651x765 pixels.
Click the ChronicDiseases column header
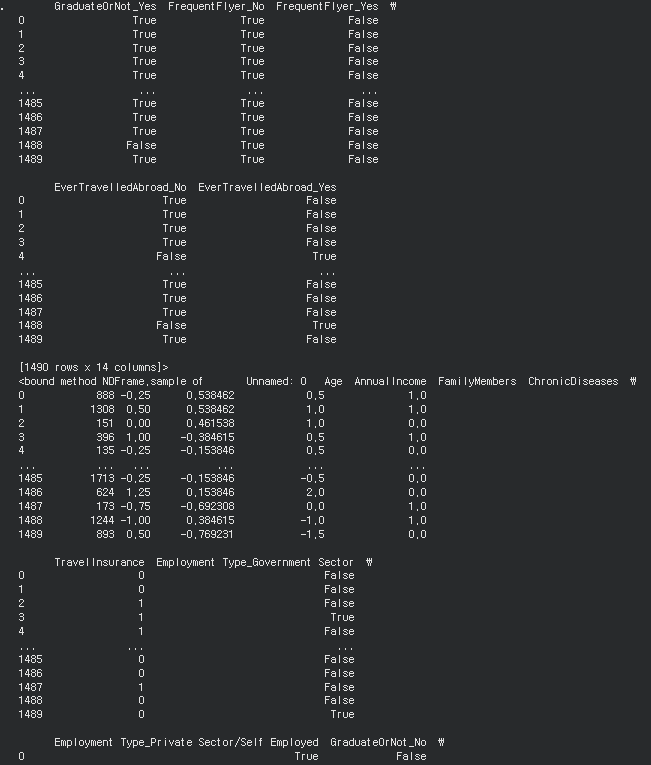pyautogui.click(x=573, y=381)
